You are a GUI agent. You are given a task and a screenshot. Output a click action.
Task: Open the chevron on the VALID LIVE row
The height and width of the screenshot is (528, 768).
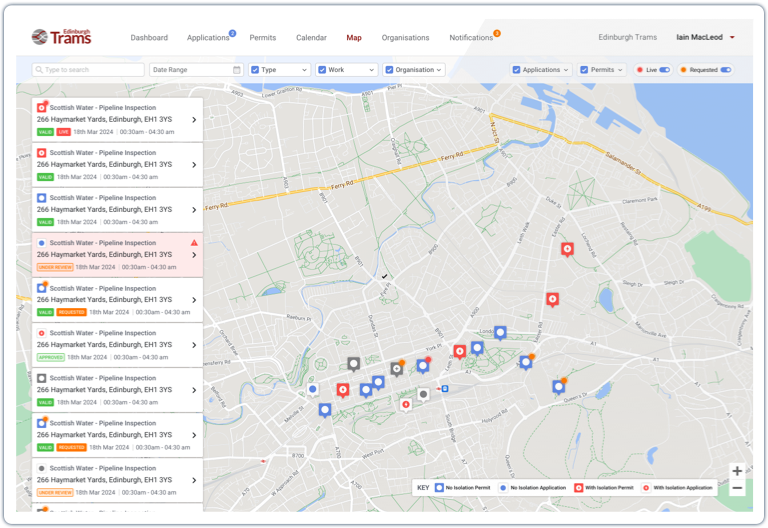[x=194, y=120]
